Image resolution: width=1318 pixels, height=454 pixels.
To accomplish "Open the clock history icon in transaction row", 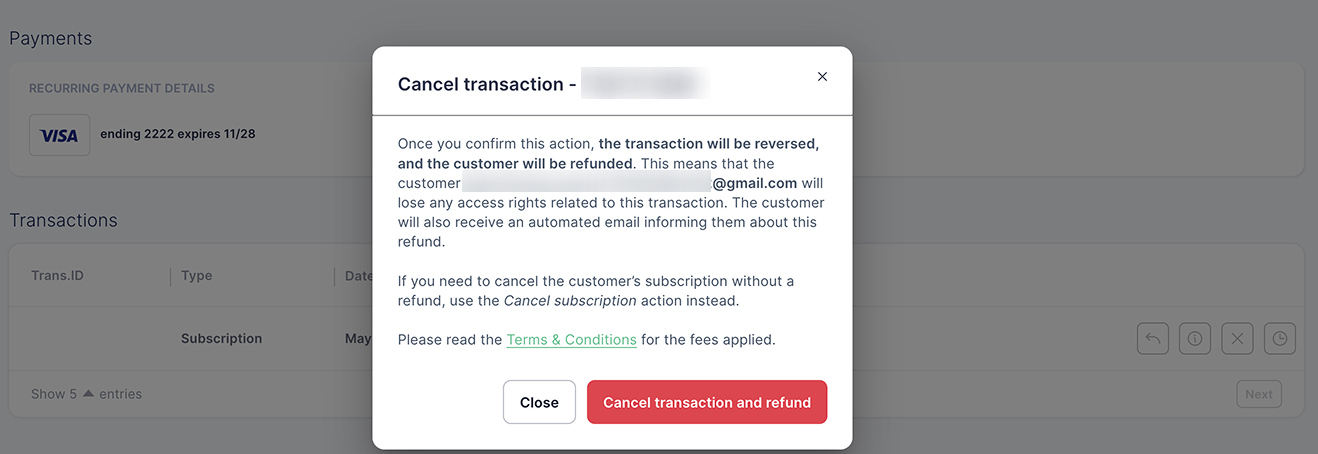I will click(x=1280, y=338).
